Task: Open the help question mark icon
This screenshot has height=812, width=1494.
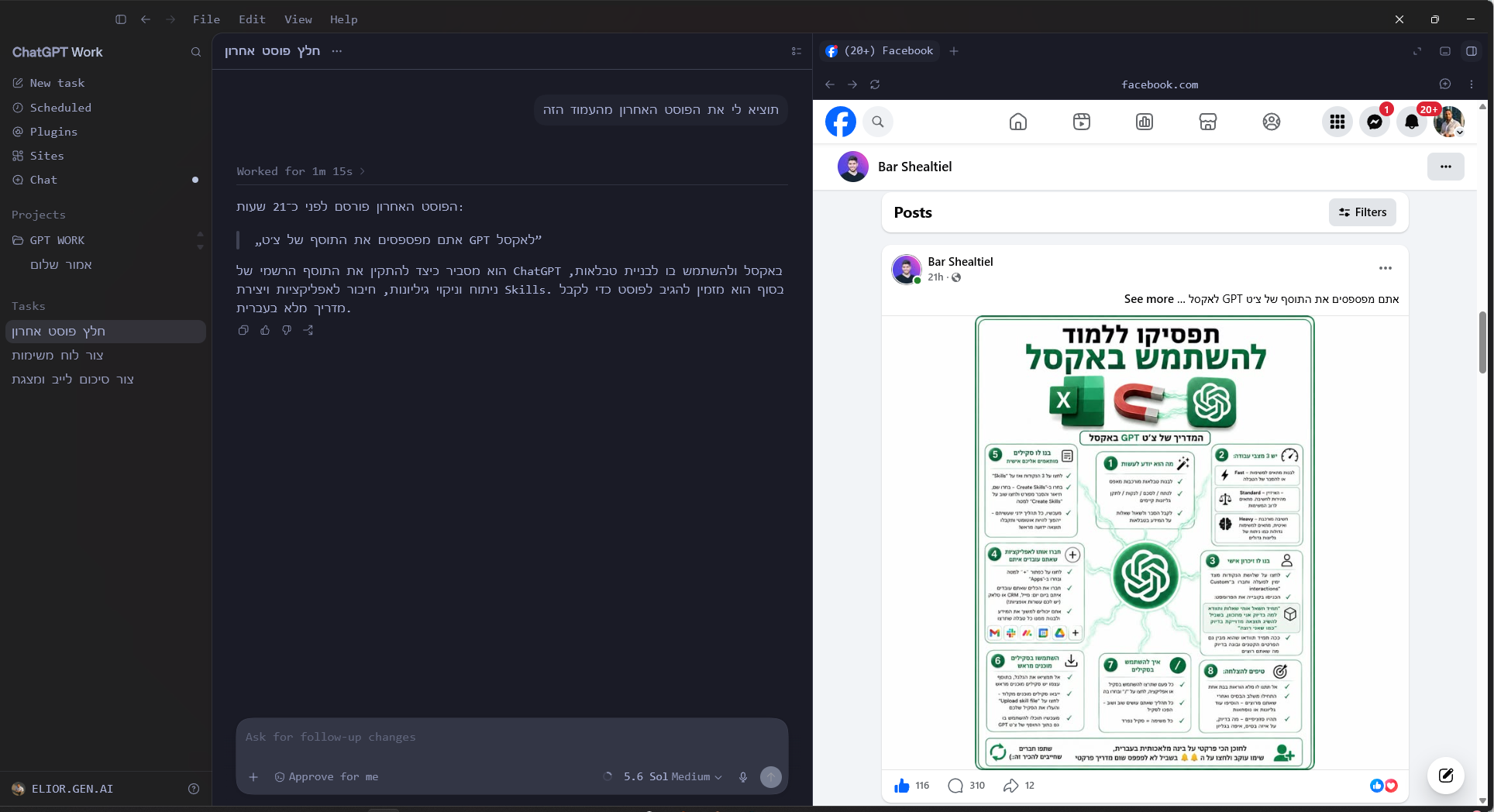Action: 194,789
